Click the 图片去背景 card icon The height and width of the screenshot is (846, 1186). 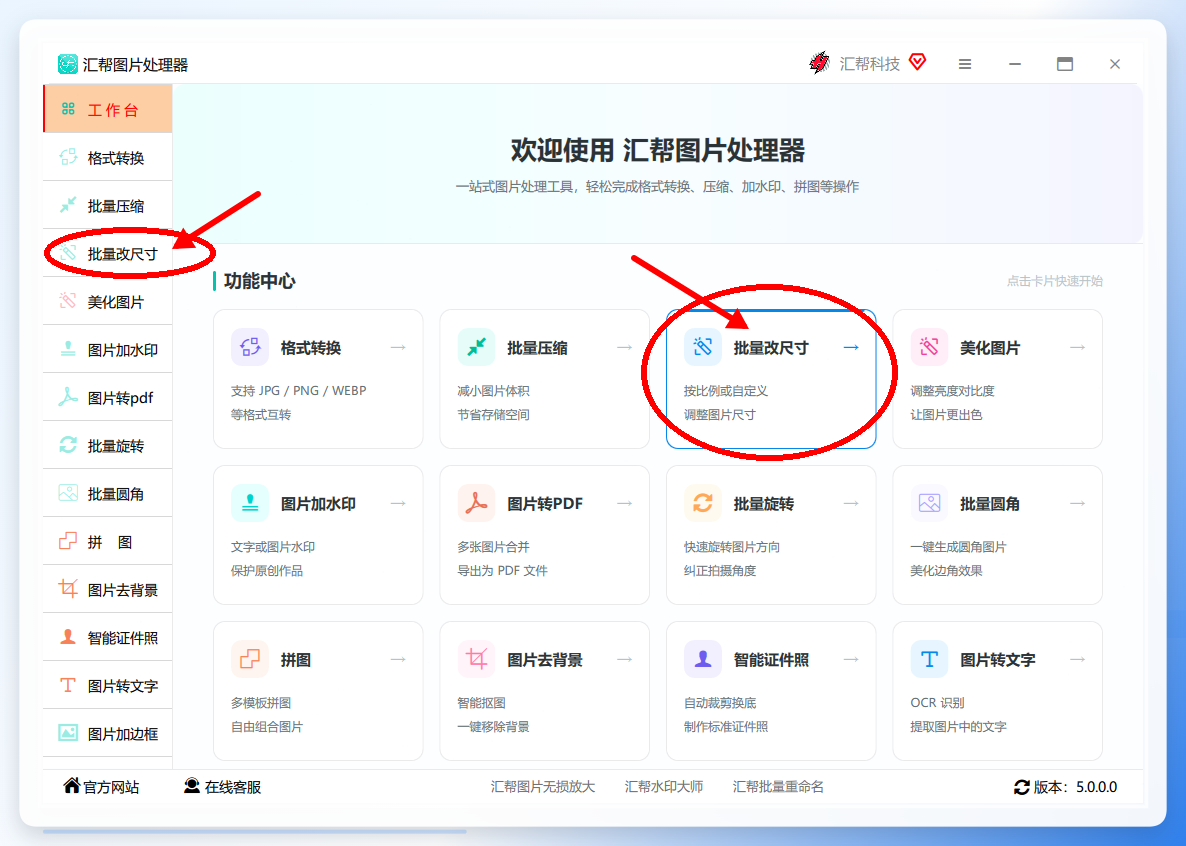point(477,659)
